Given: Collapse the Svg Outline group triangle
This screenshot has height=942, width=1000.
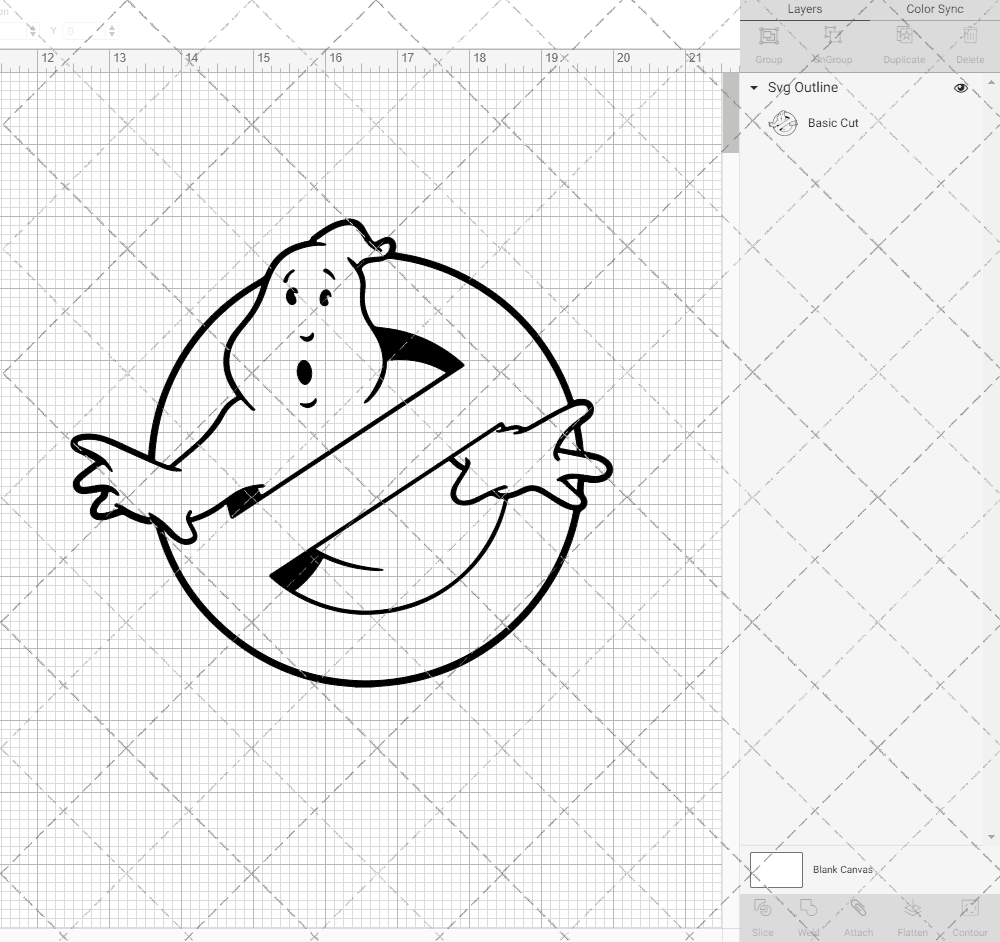Looking at the screenshot, I should pos(753,88).
